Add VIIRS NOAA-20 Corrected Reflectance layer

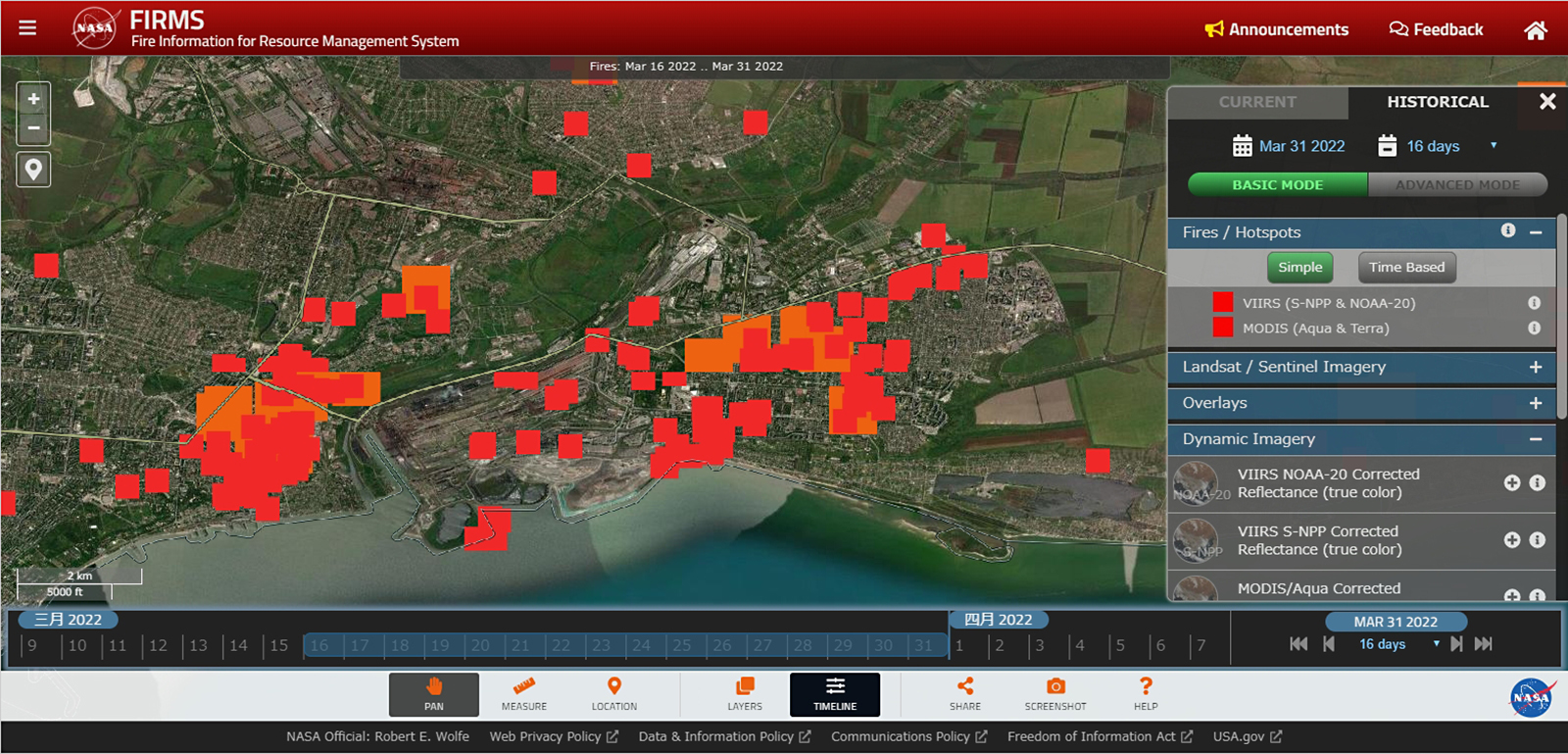pyautogui.click(x=1512, y=482)
